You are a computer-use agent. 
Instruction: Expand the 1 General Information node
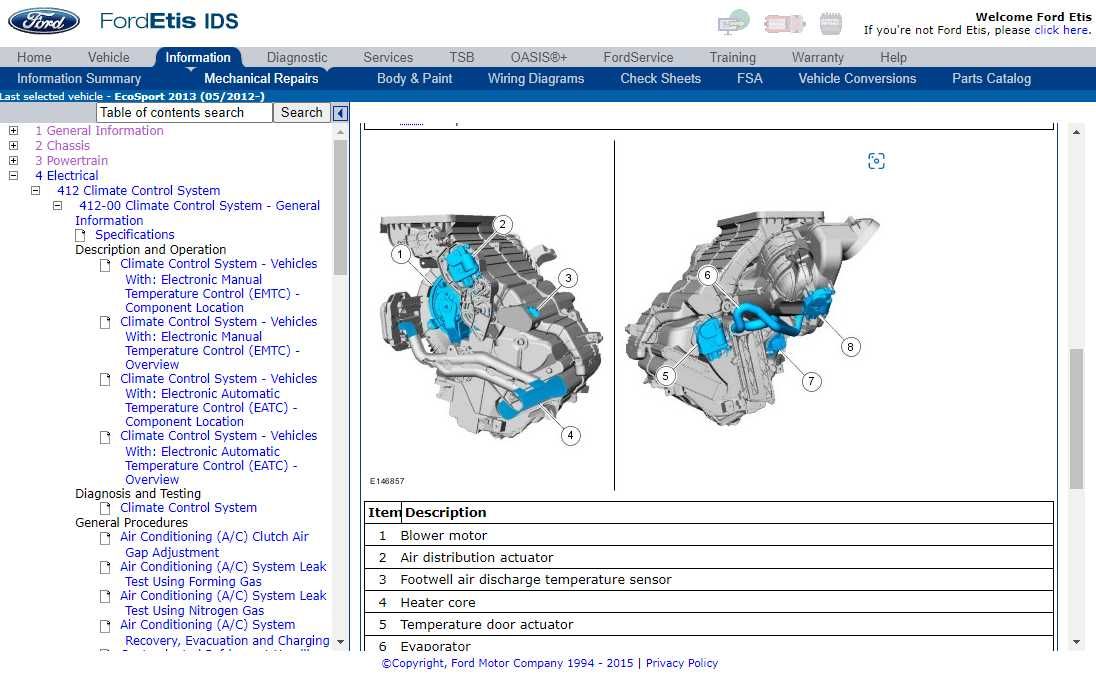tap(13, 131)
